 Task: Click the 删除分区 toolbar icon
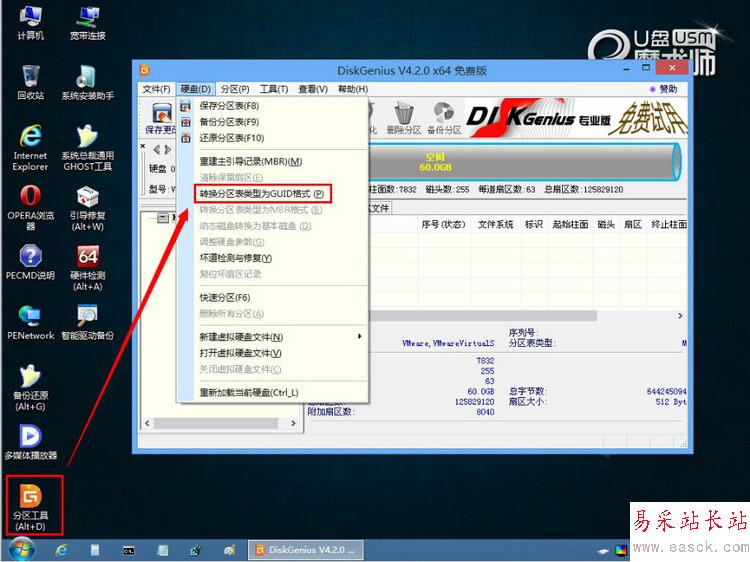[404, 118]
